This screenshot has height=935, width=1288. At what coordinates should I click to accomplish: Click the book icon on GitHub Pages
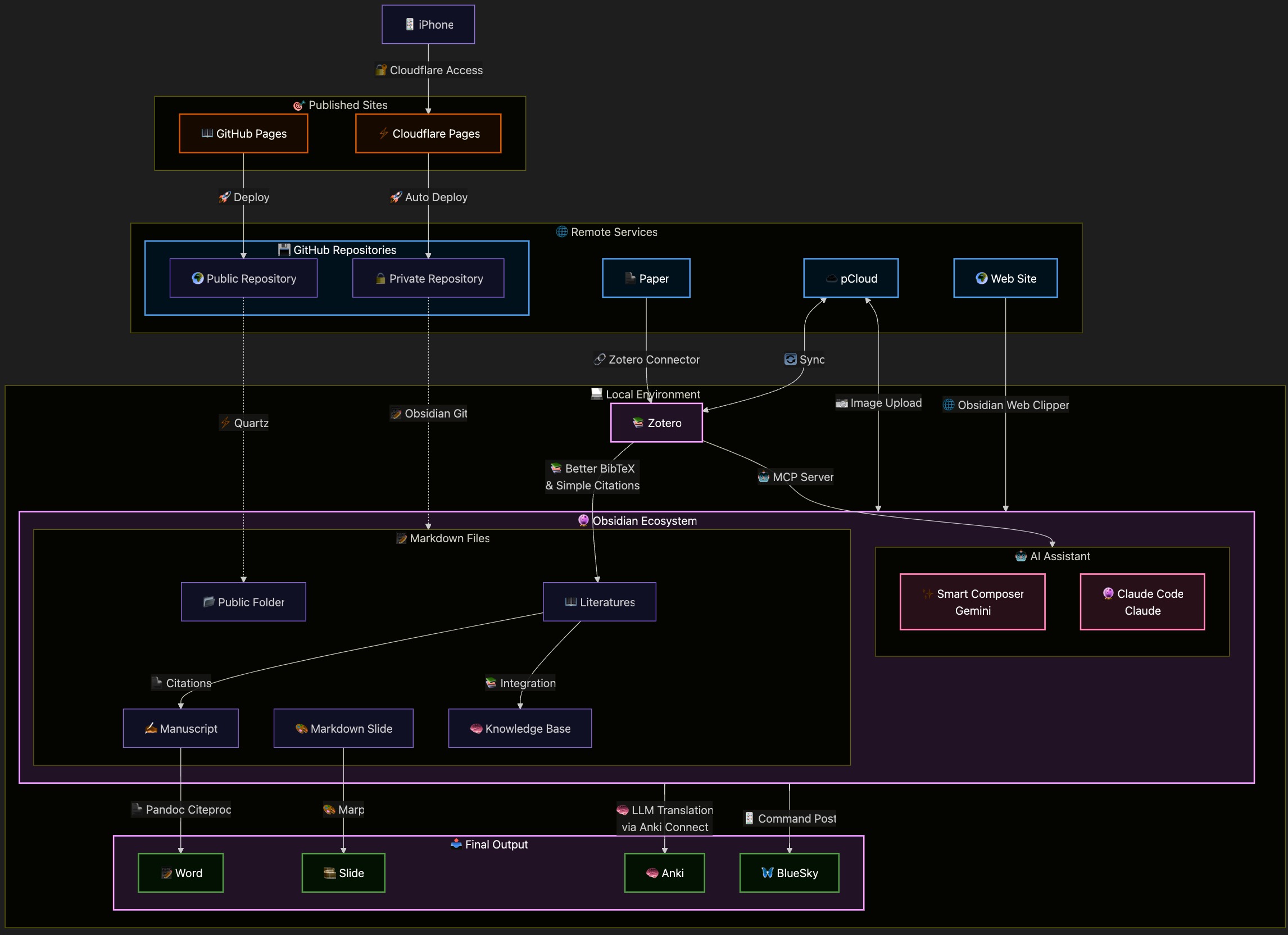(207, 133)
